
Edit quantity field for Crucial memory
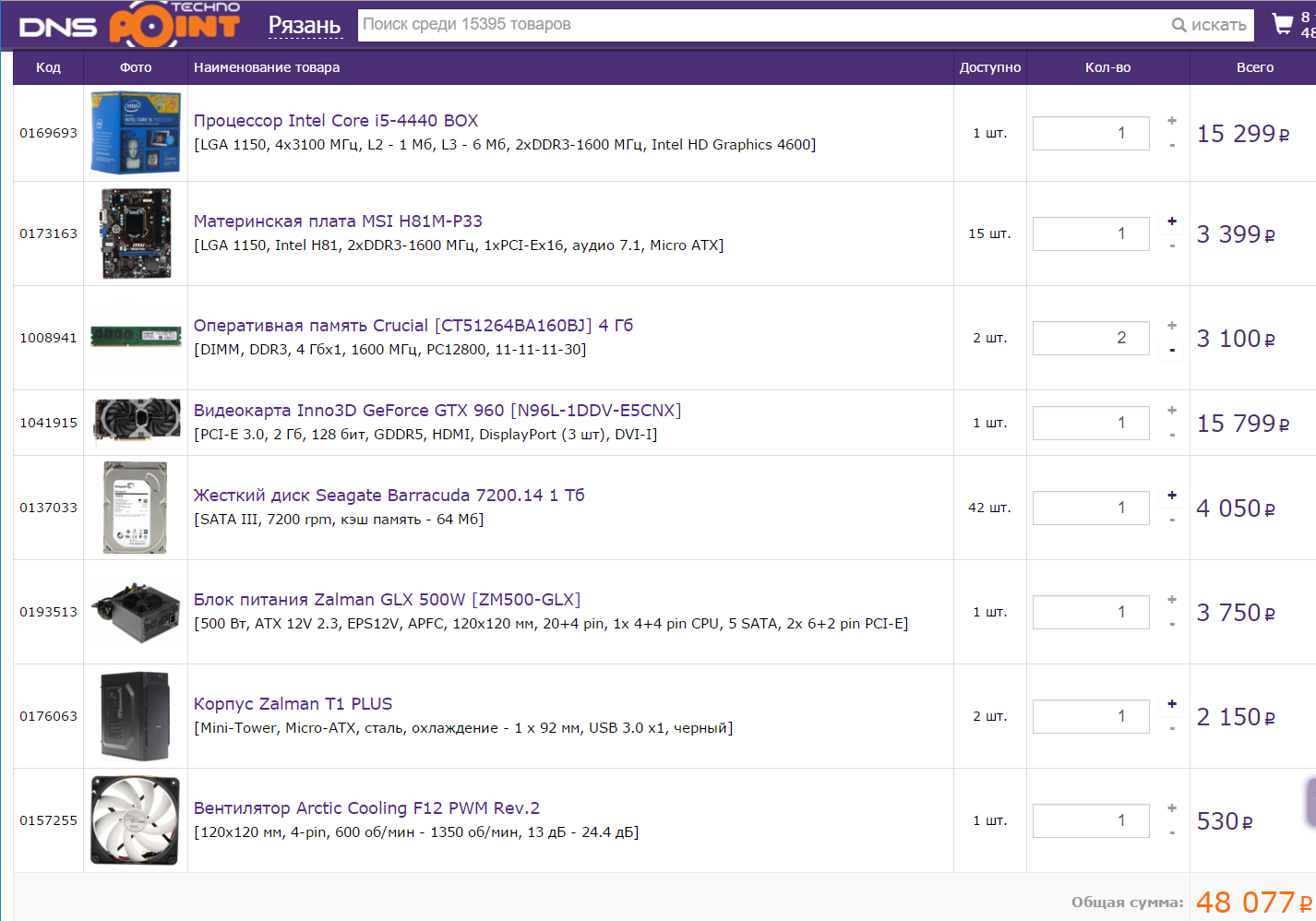[1091, 338]
